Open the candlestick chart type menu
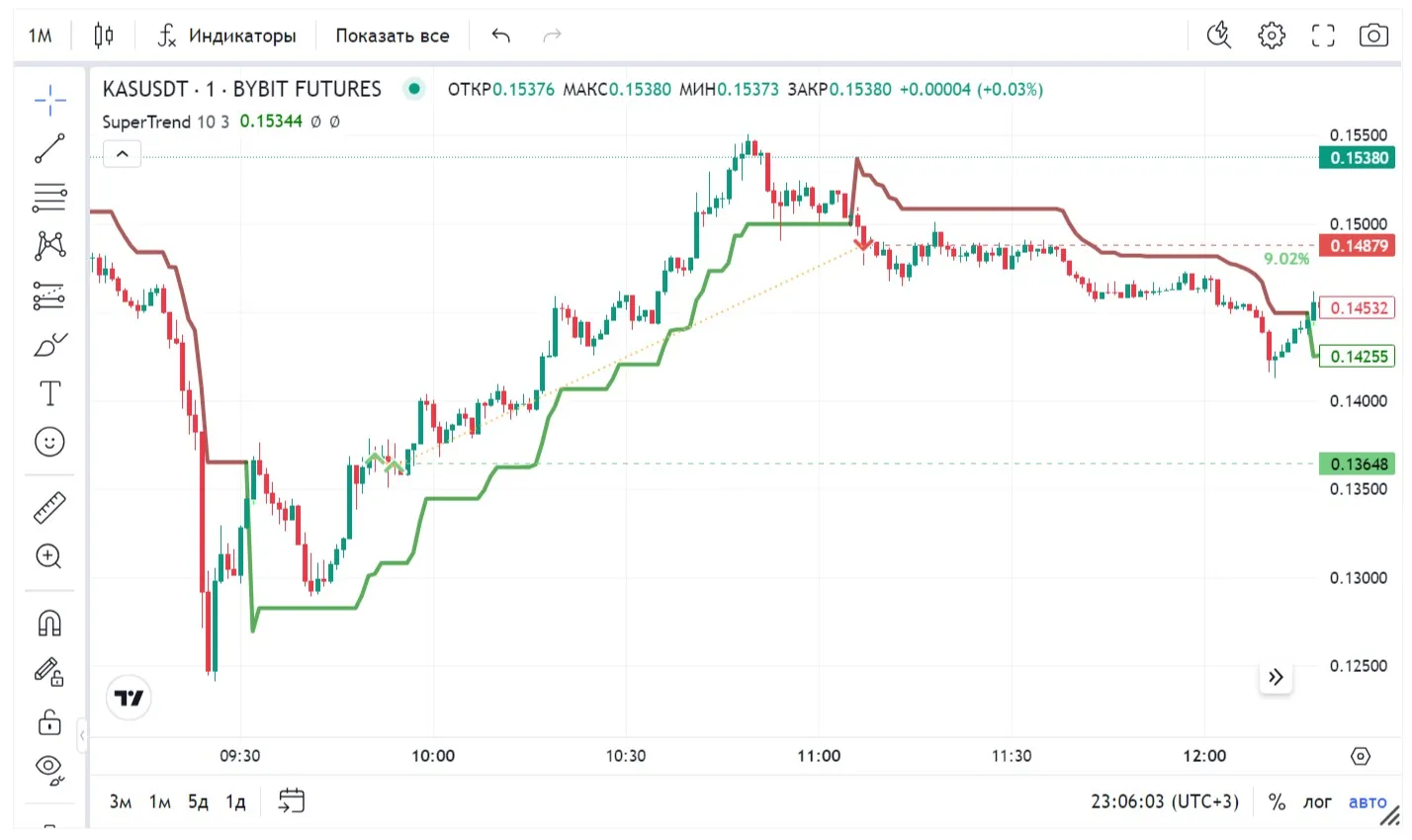 point(104,36)
